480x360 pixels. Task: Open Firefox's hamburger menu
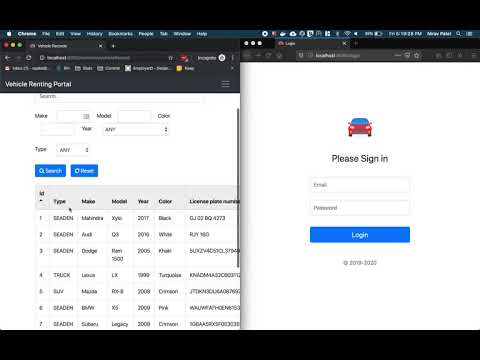click(x=474, y=55)
